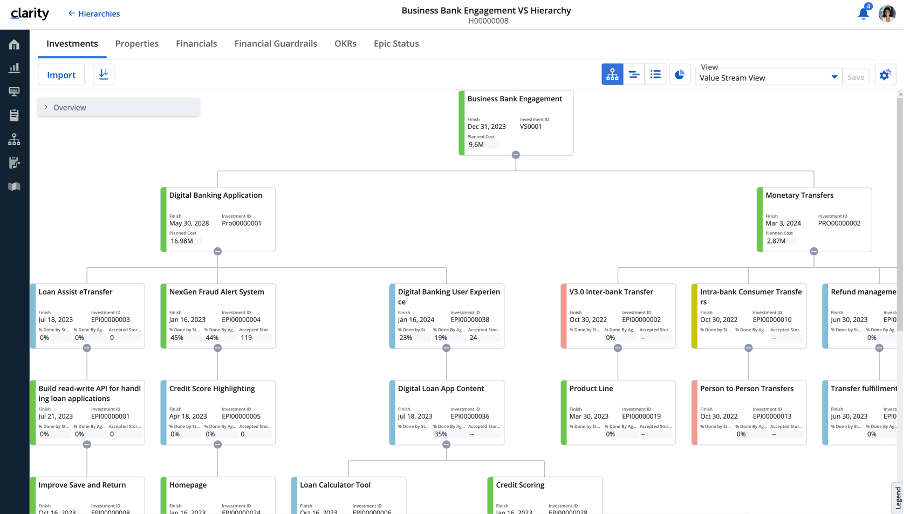Viewport: 904px width, 514px height.
Task: Open view settings gear
Action: pyautogui.click(x=885, y=74)
